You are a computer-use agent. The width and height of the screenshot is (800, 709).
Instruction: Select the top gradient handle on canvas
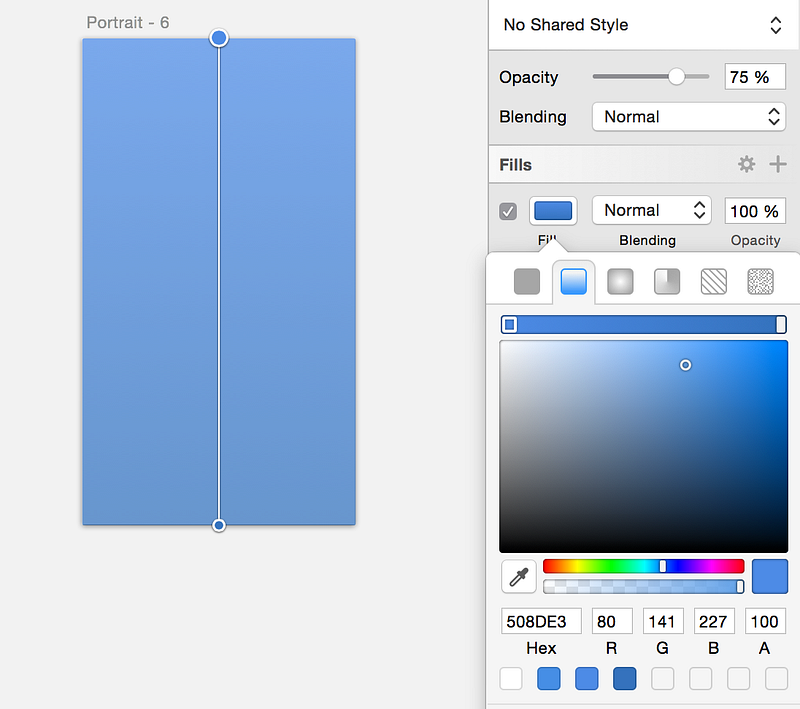point(219,38)
